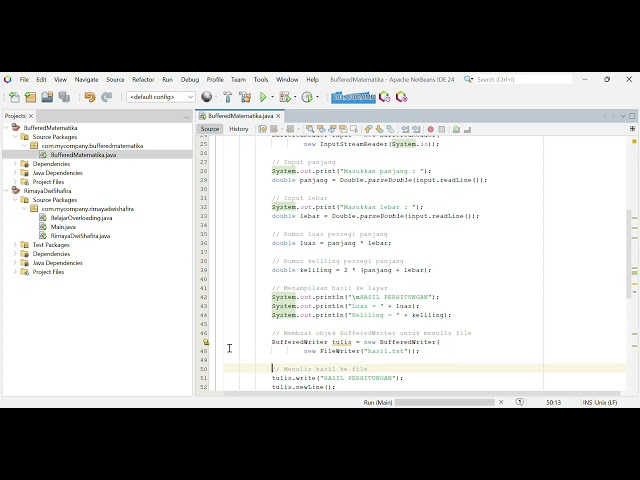Click the Open Project toolbar icon
The width and height of the screenshot is (640, 480).
(47, 97)
